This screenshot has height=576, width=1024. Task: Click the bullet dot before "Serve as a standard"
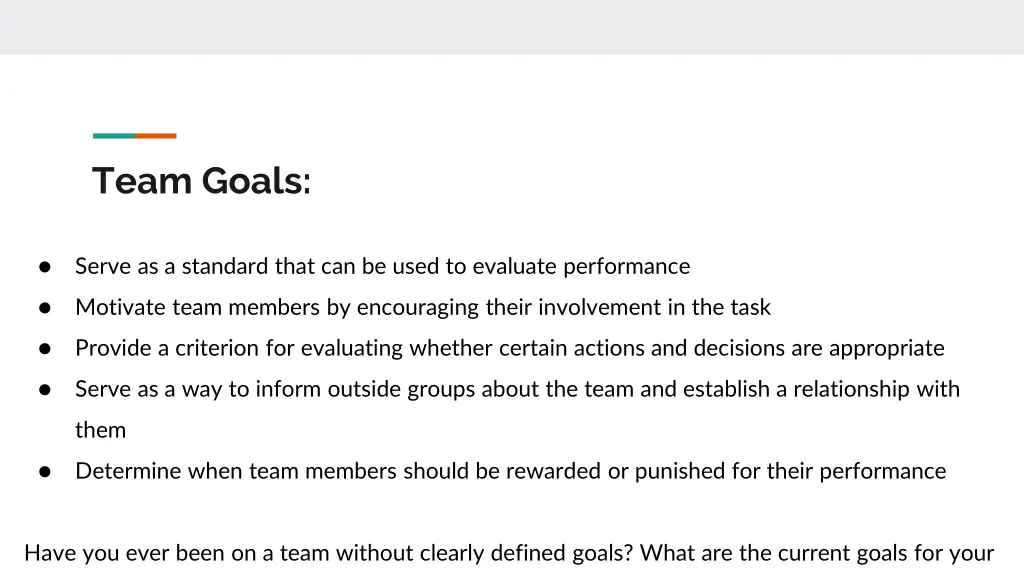[44, 266]
